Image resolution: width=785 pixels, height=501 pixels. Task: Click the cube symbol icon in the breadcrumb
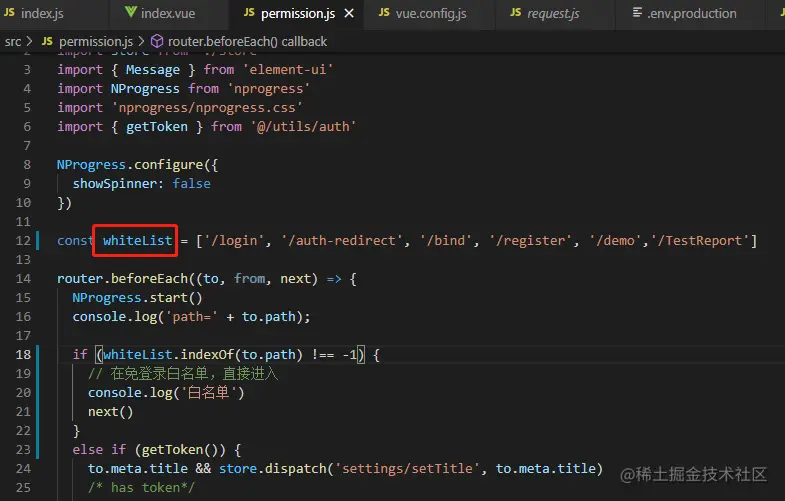(157, 41)
